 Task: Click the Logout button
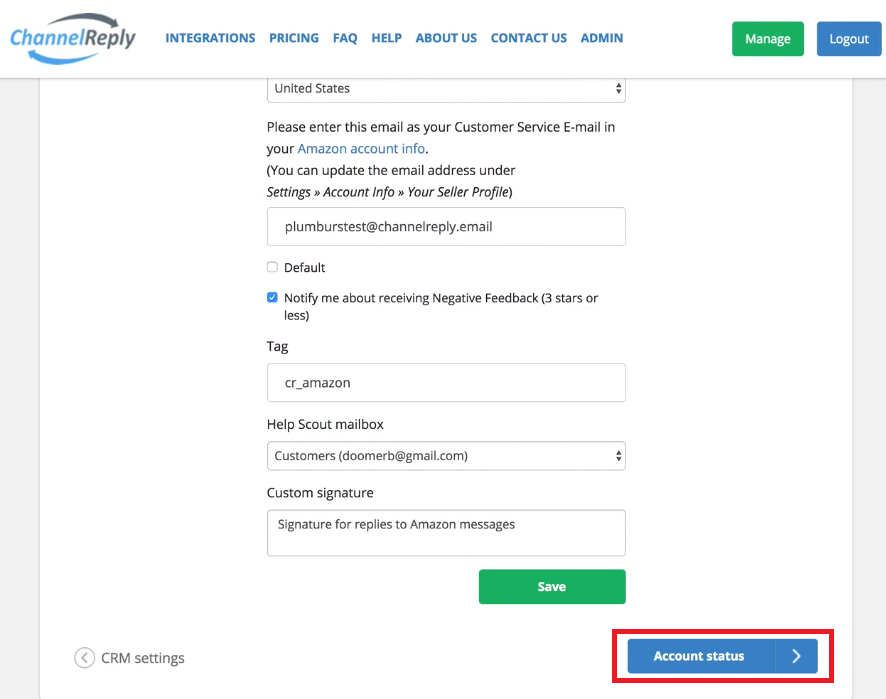click(849, 39)
